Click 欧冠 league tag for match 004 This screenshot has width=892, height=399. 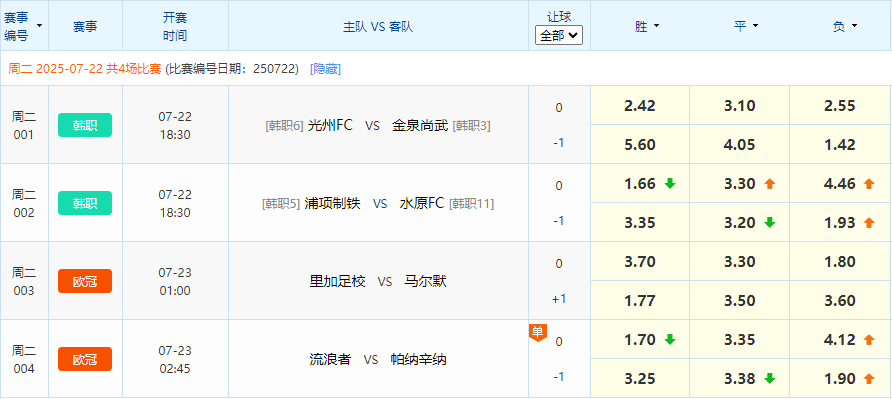(85, 359)
